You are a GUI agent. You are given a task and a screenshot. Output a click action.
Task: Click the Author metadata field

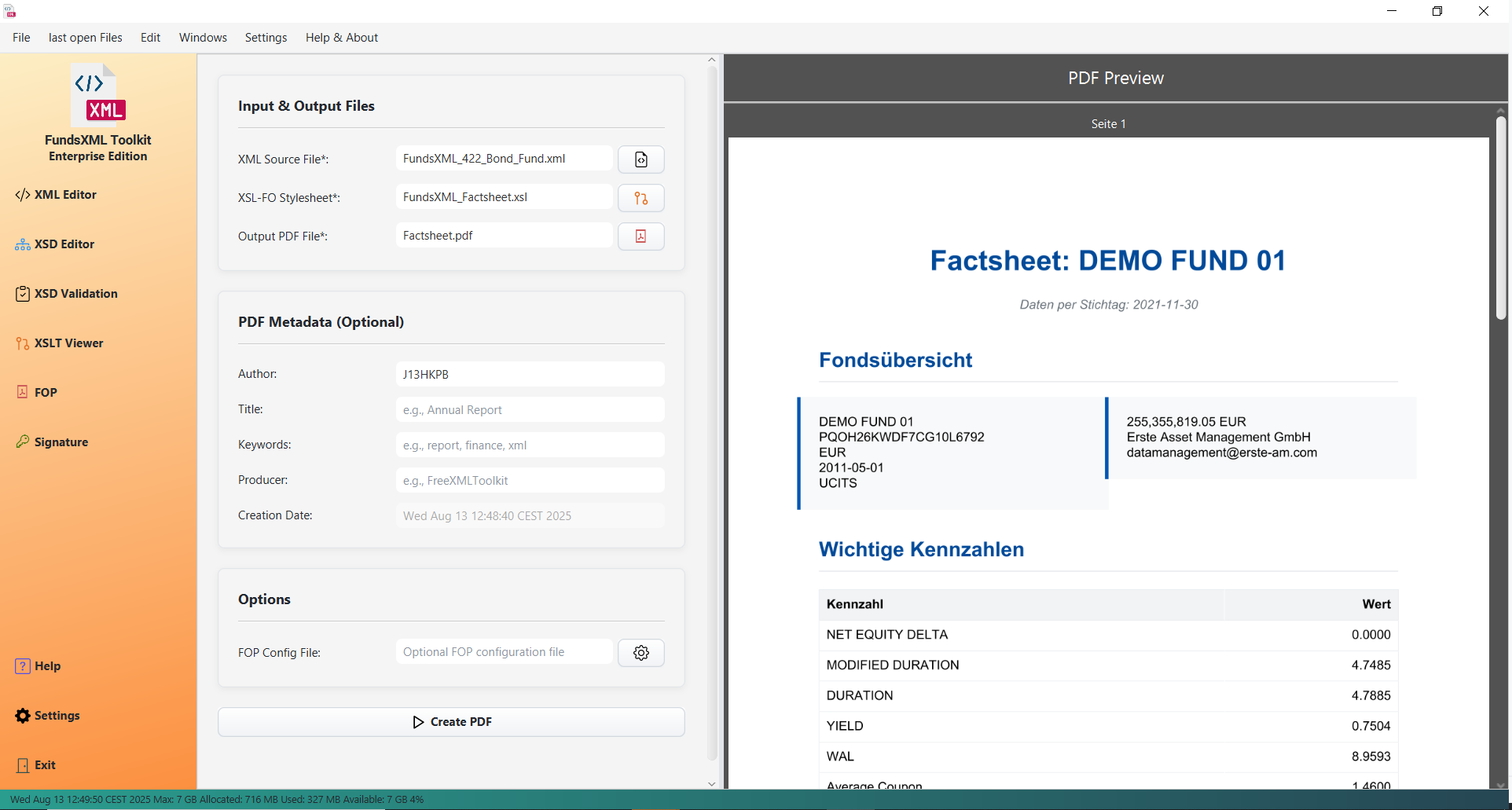click(x=530, y=375)
